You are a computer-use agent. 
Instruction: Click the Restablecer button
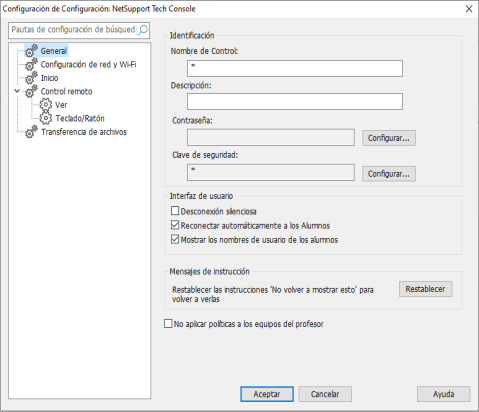[425, 289]
